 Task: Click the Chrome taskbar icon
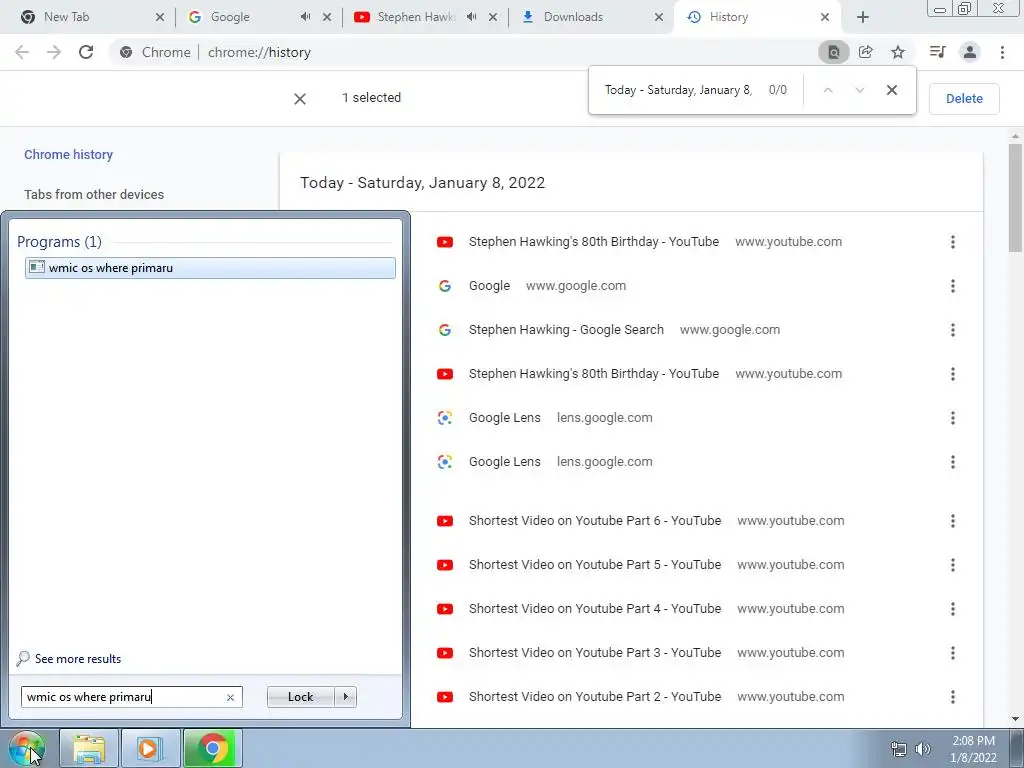pos(213,749)
